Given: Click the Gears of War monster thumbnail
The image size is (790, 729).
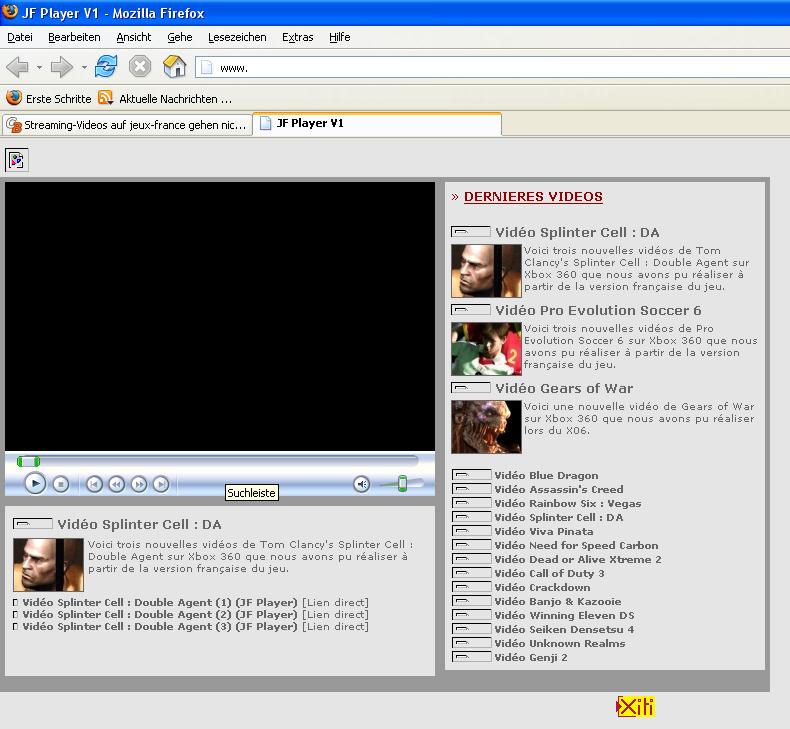Looking at the screenshot, I should coord(486,427).
